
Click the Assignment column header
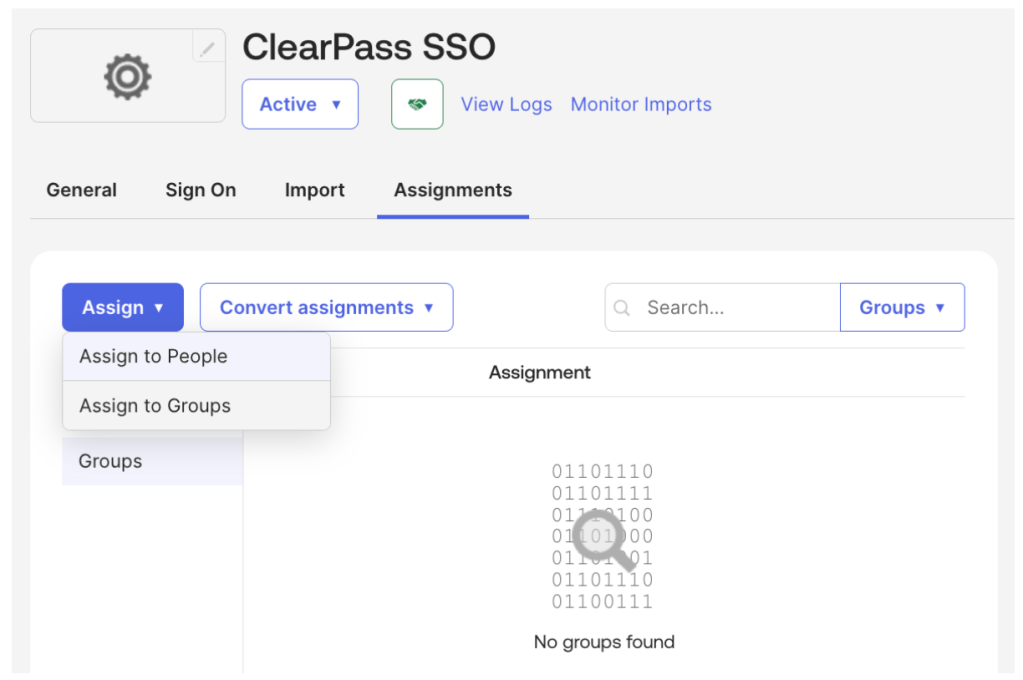pos(539,373)
